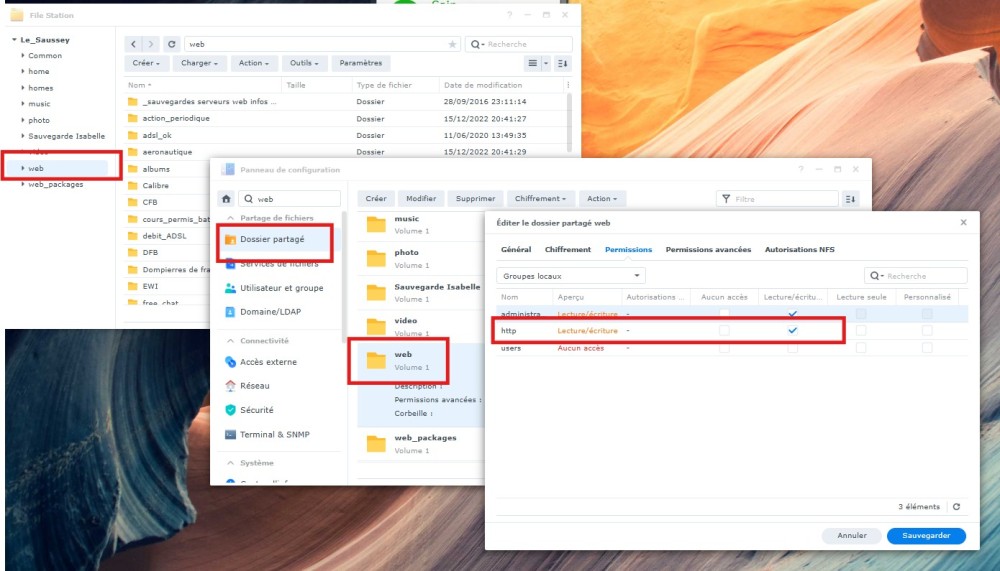Refresh the File Station folder view

[172, 44]
